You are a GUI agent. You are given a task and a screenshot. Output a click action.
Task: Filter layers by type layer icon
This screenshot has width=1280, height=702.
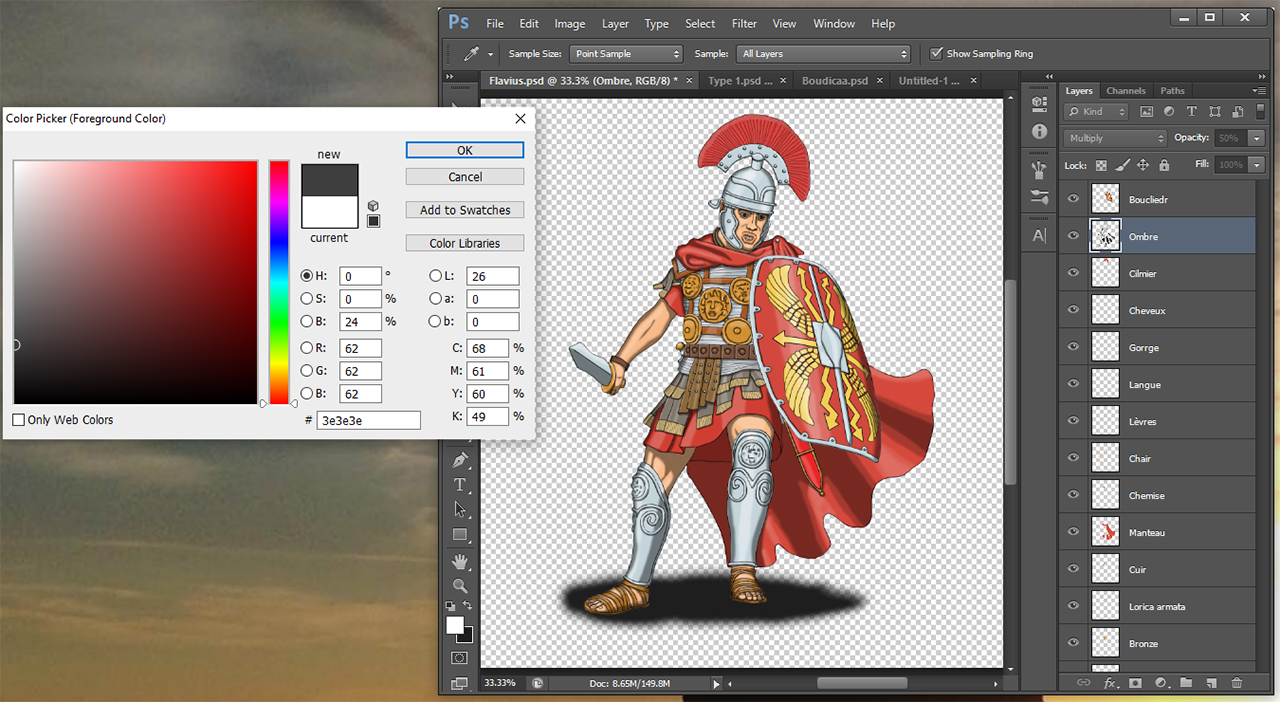1192,112
